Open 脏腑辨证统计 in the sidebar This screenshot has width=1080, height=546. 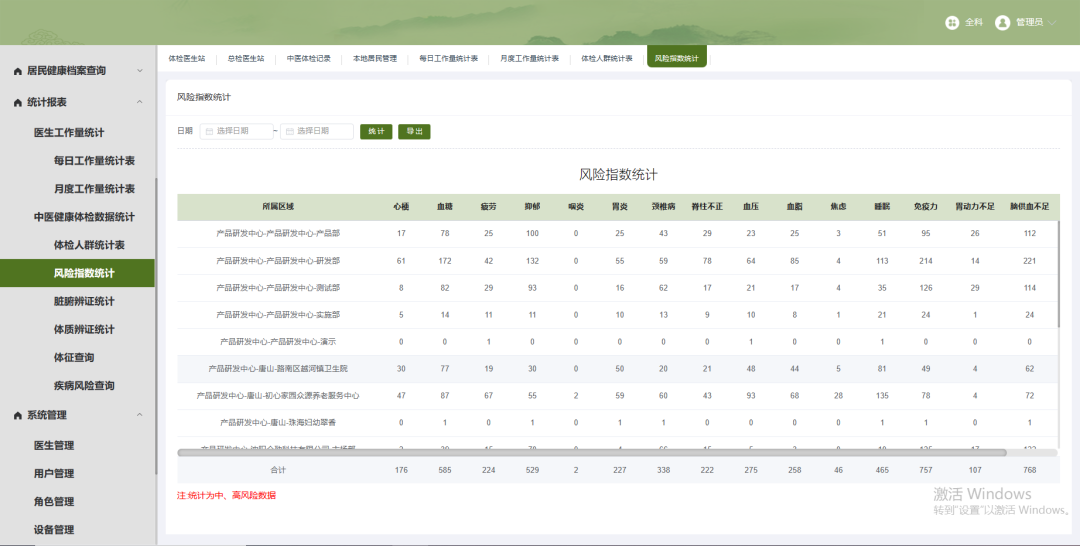(x=84, y=301)
